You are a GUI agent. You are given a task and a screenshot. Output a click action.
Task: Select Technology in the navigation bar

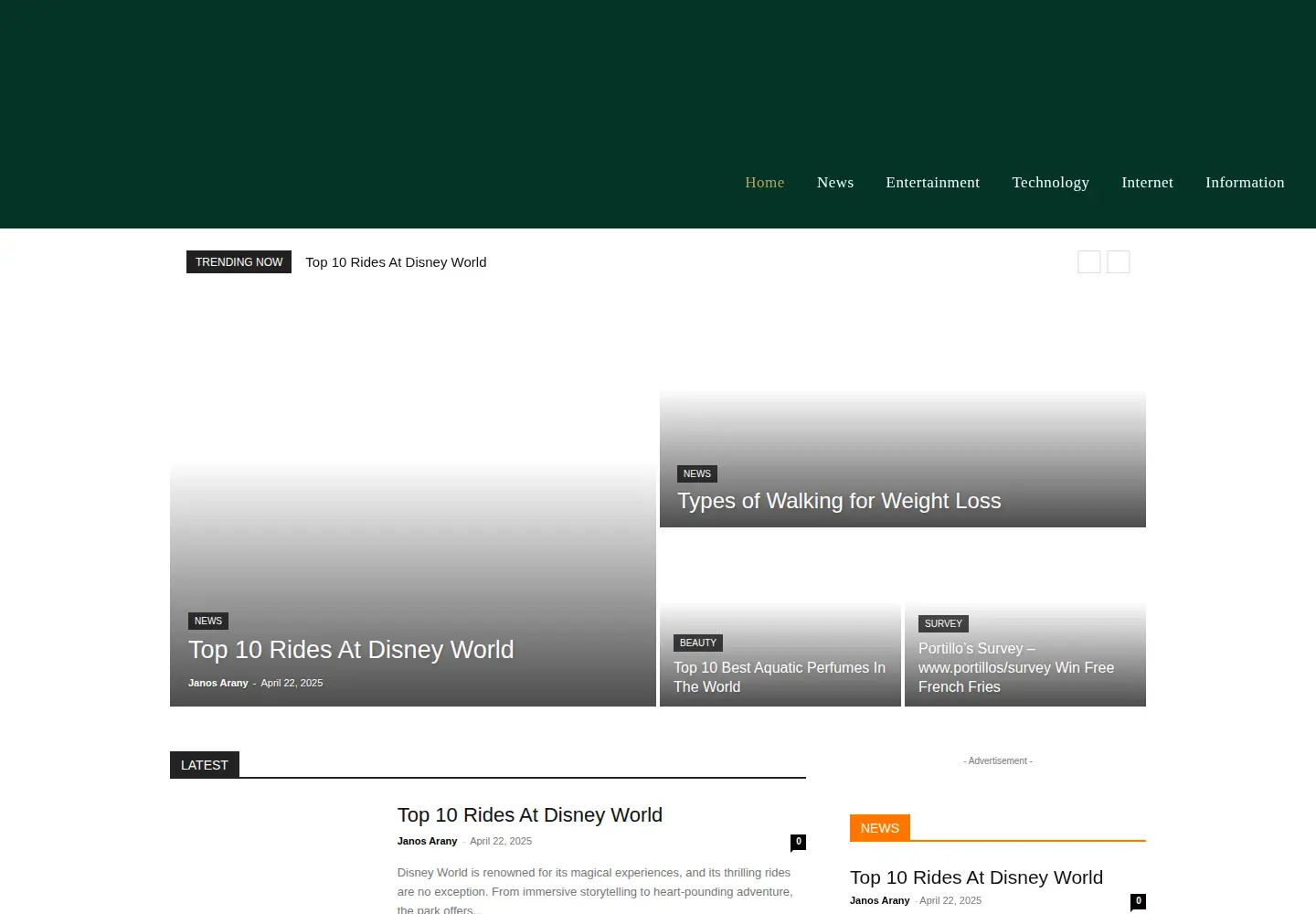tap(1050, 183)
